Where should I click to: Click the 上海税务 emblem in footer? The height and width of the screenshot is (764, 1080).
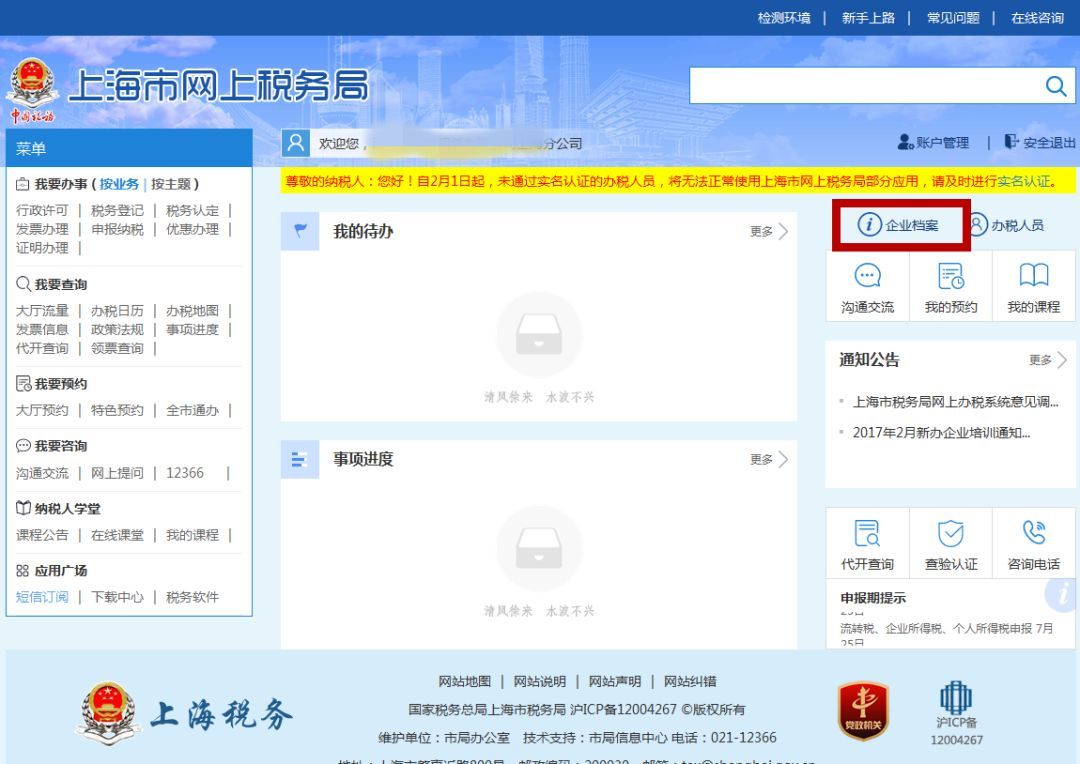click(108, 714)
